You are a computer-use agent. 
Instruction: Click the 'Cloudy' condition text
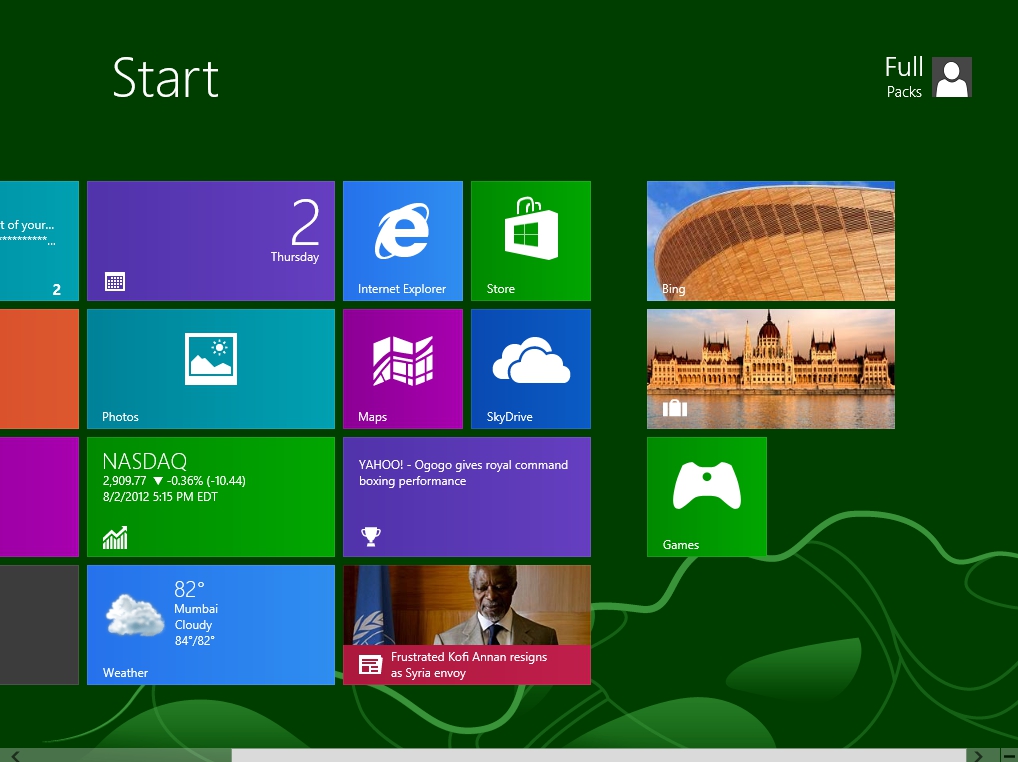(193, 624)
